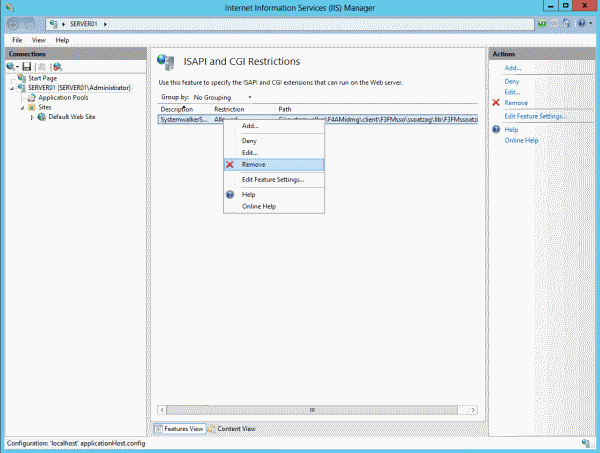Viewport: 600px width, 453px height.
Task: Click the horizontal scrollbar right arrow
Action: (x=473, y=410)
